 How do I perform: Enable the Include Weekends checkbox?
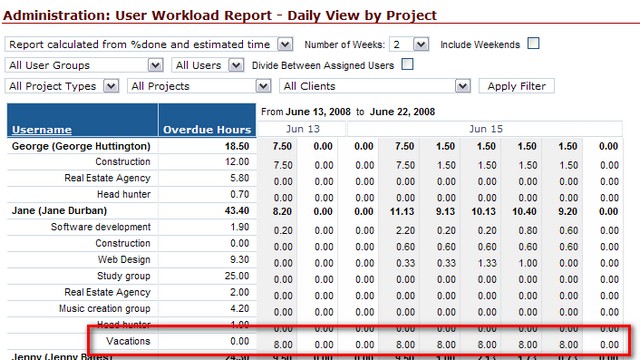pos(533,43)
